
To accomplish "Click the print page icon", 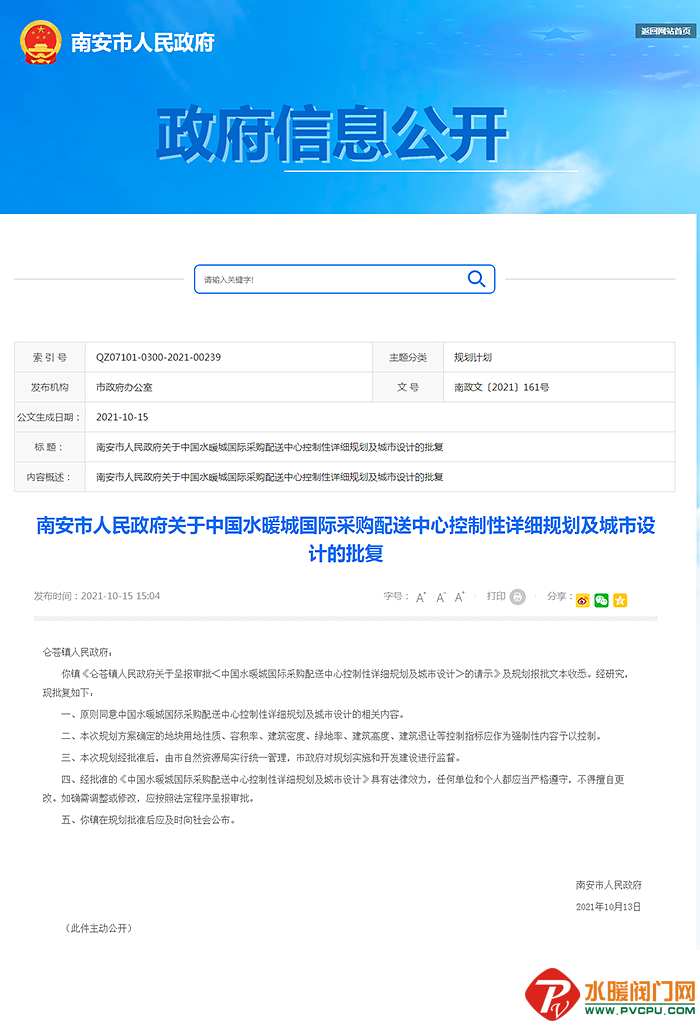I will (518, 597).
